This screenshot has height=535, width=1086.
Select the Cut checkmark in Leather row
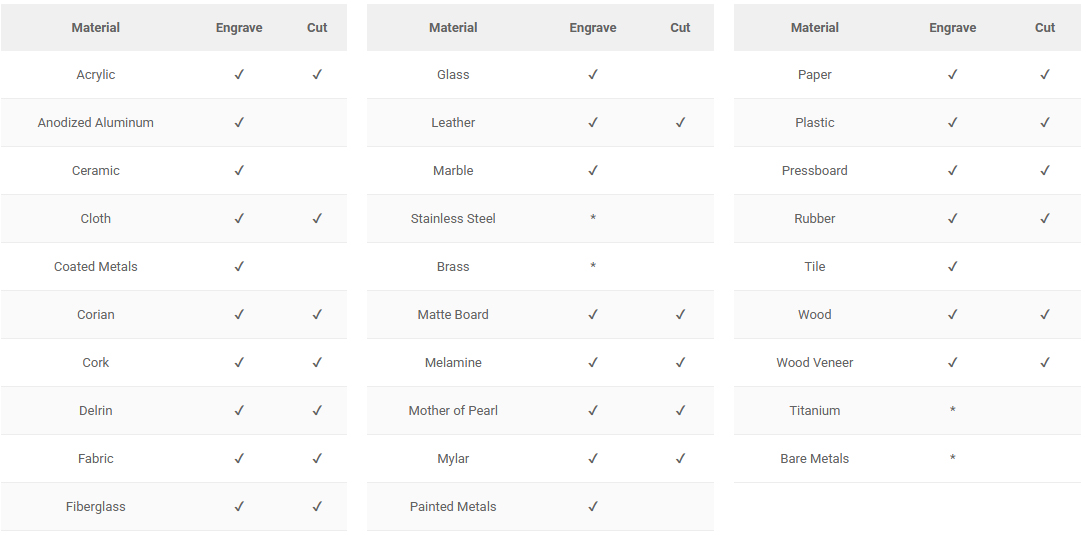click(680, 123)
